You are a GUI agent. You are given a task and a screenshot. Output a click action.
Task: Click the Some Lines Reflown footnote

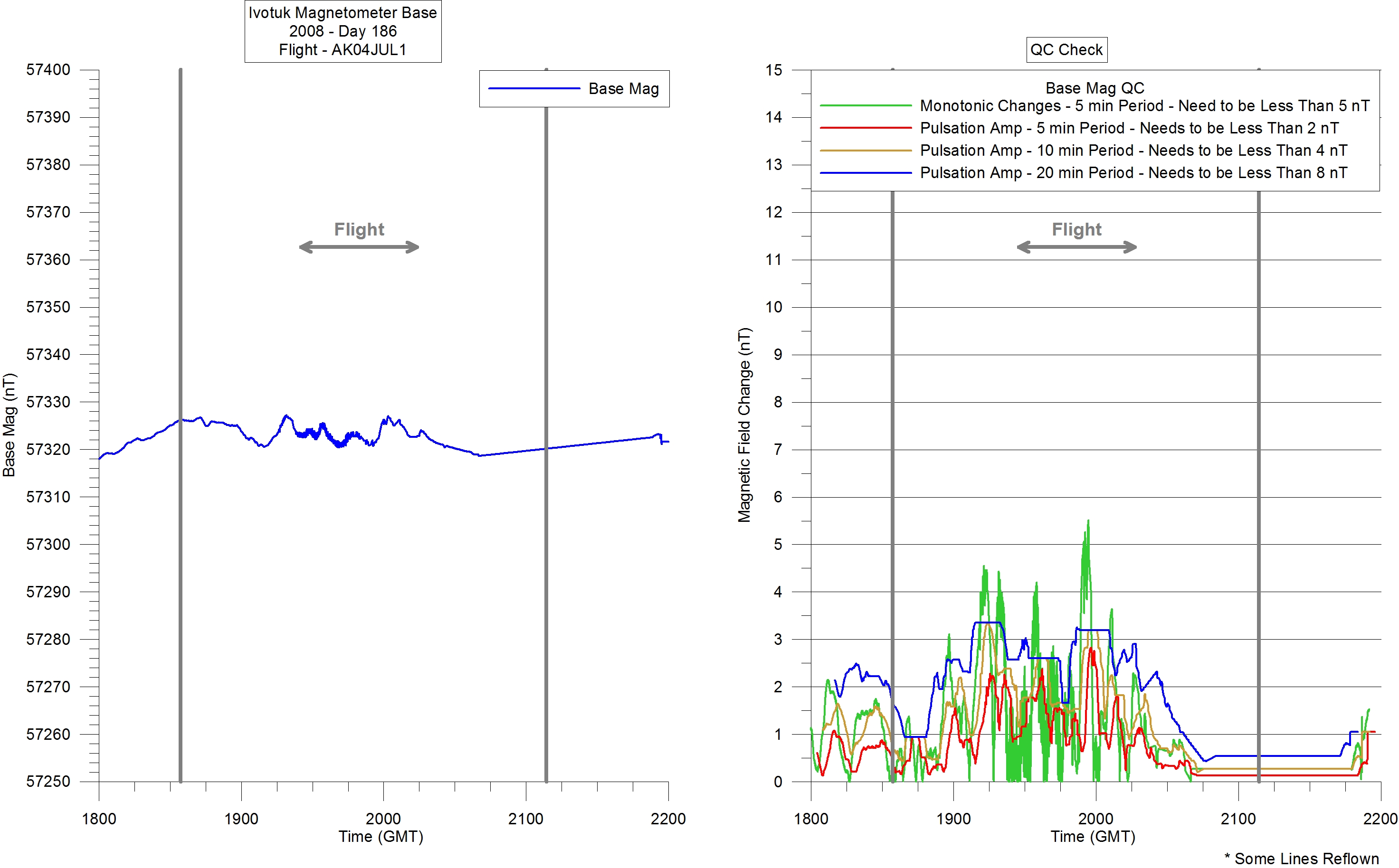pos(1301,858)
